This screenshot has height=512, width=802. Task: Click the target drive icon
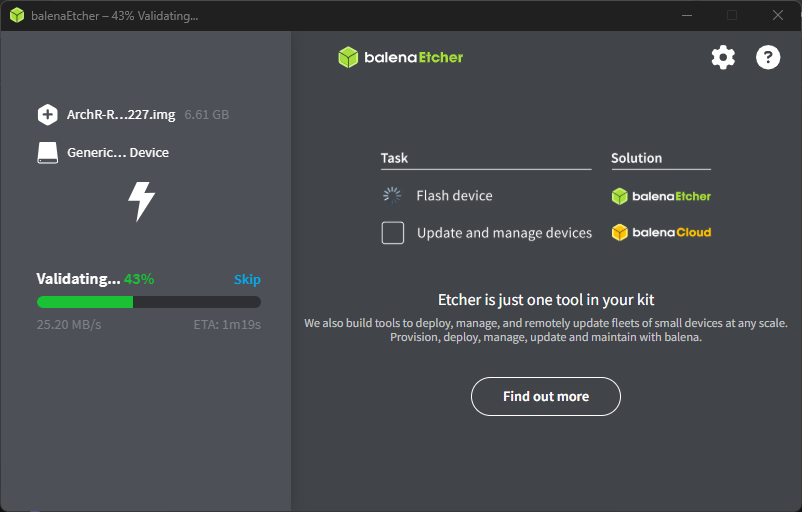coord(47,153)
